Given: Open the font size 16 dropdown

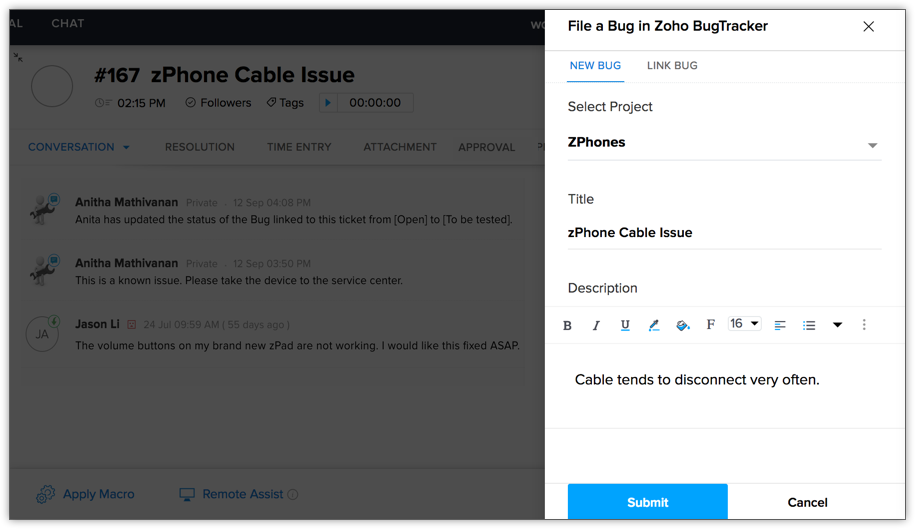Looking at the screenshot, I should [744, 324].
